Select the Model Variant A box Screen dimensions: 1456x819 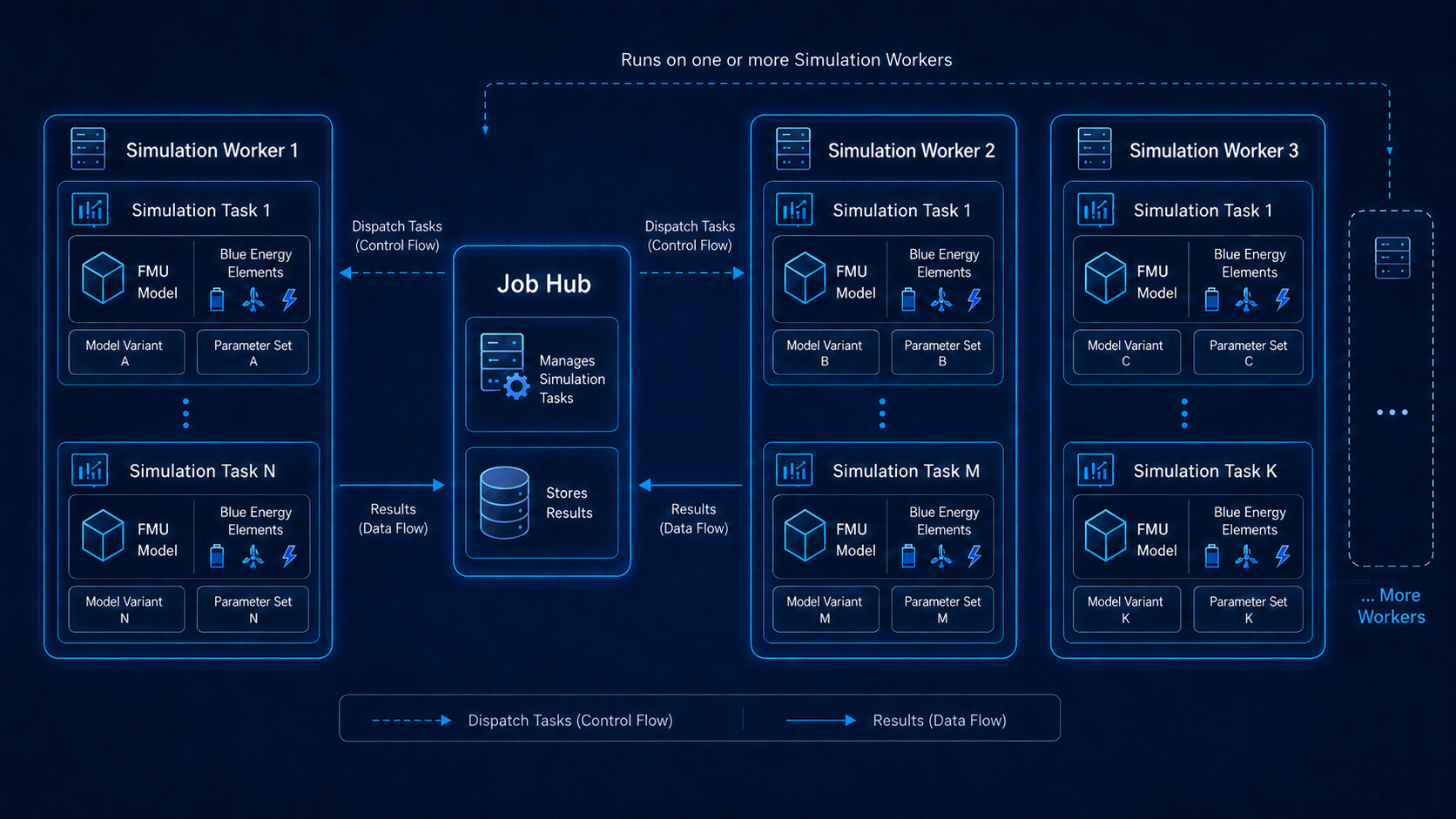tap(126, 352)
